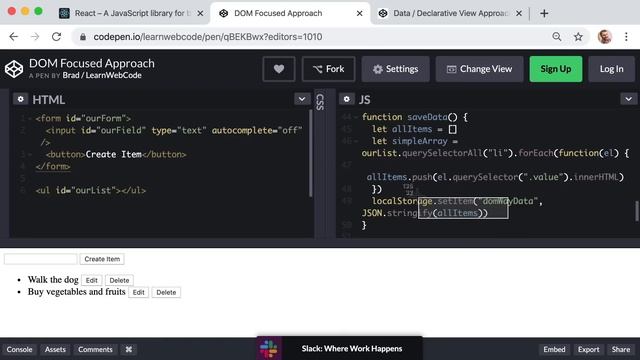Click the new item text field

pos(40,259)
